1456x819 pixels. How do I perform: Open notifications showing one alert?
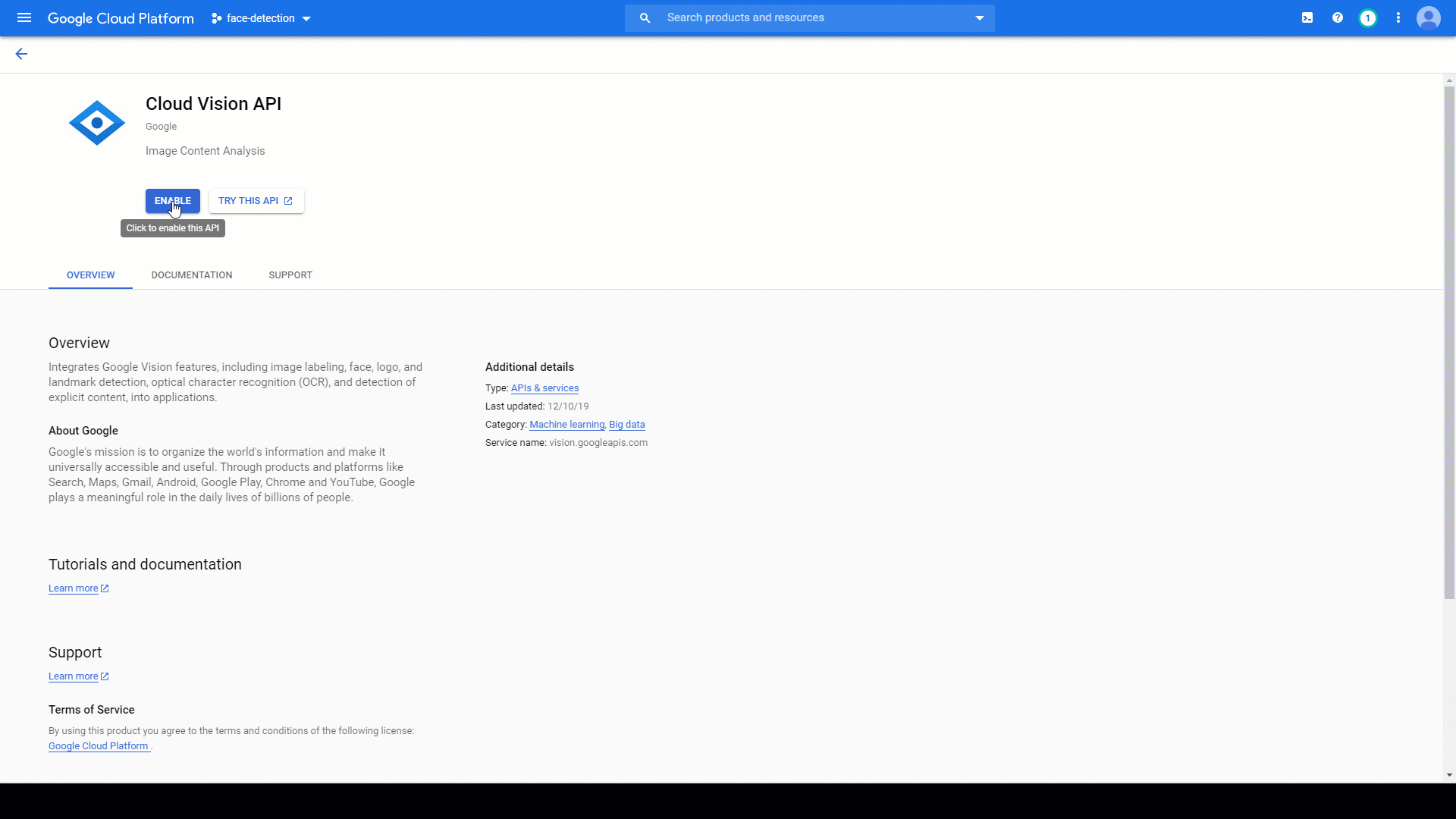1368,17
